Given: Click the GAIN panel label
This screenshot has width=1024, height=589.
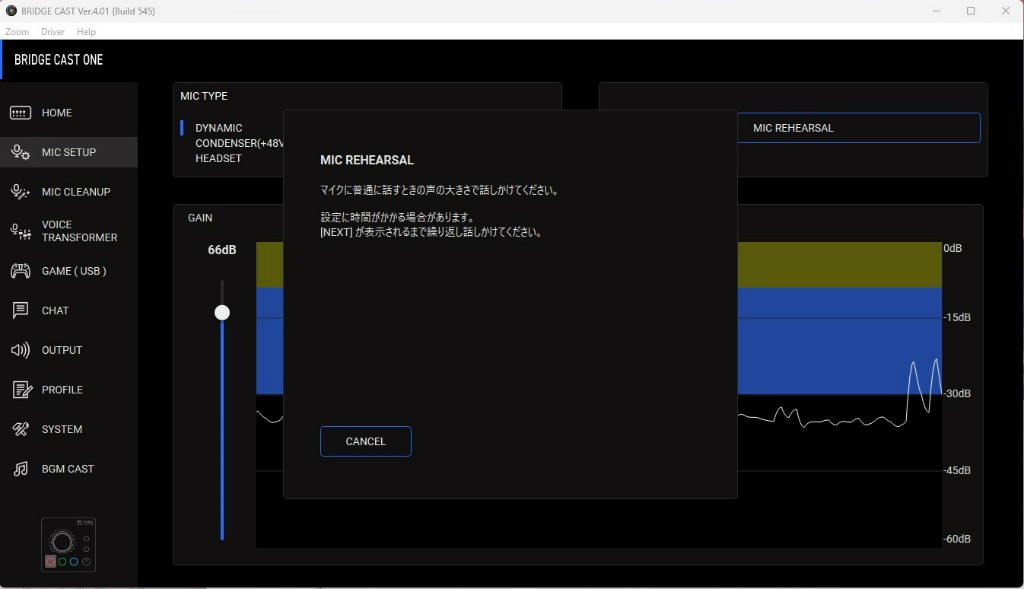Looking at the screenshot, I should pos(200,217).
